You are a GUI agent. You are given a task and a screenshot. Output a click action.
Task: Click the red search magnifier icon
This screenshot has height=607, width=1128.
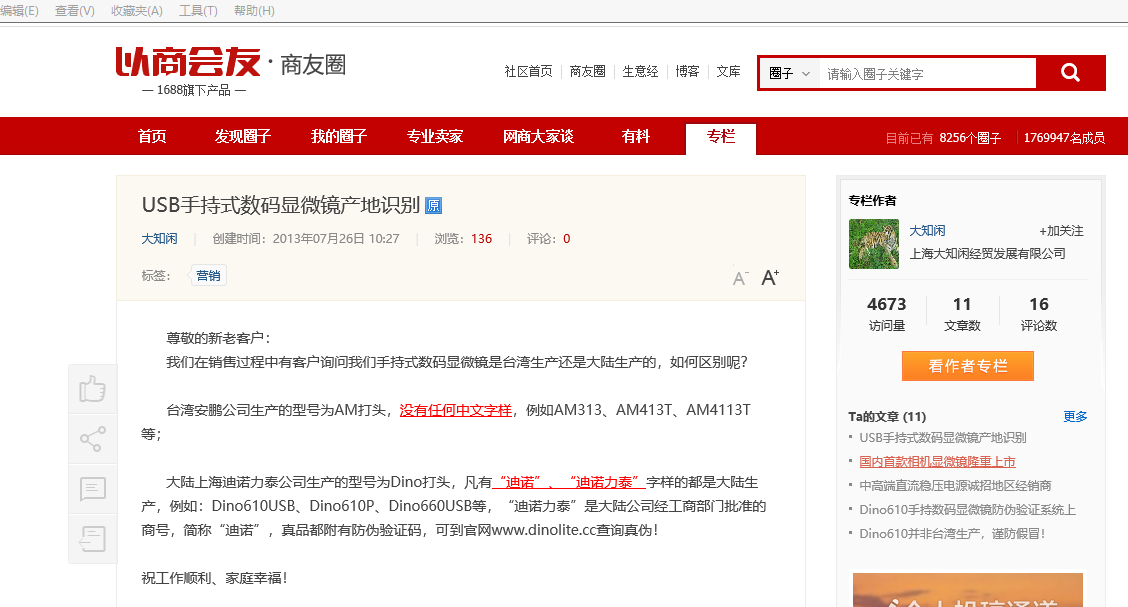(1070, 72)
